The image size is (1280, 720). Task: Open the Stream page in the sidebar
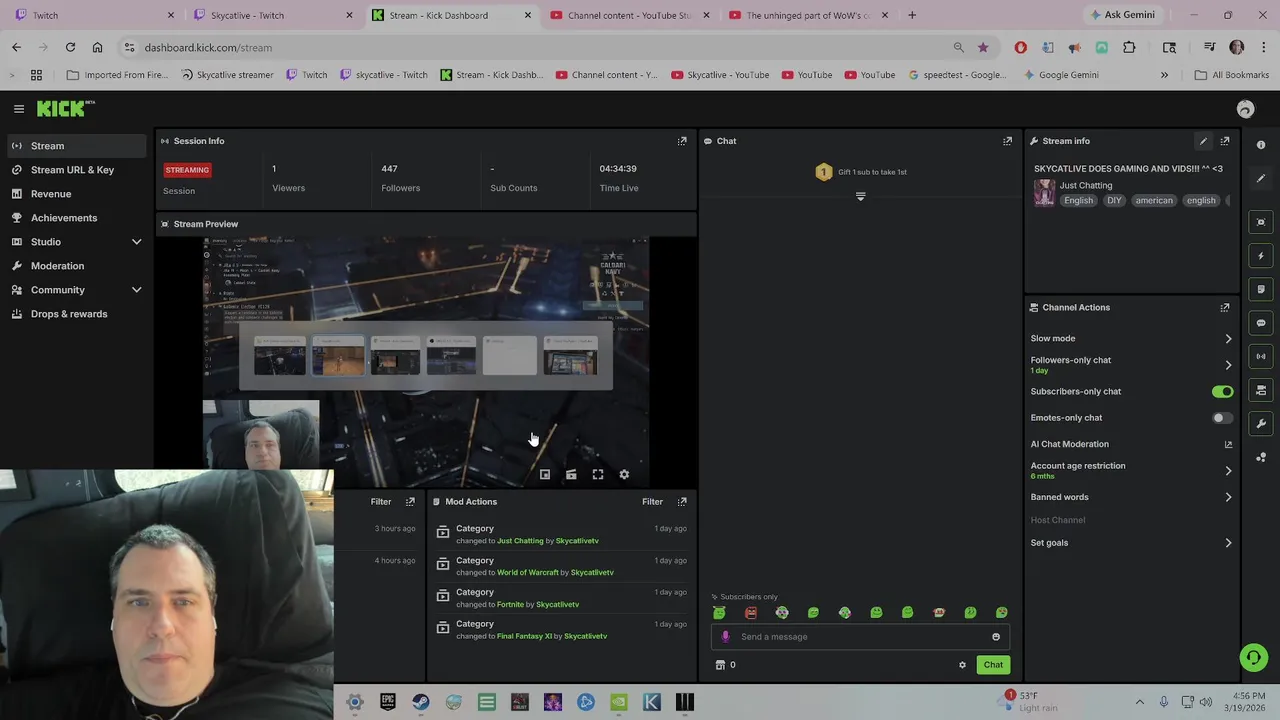coord(75,146)
